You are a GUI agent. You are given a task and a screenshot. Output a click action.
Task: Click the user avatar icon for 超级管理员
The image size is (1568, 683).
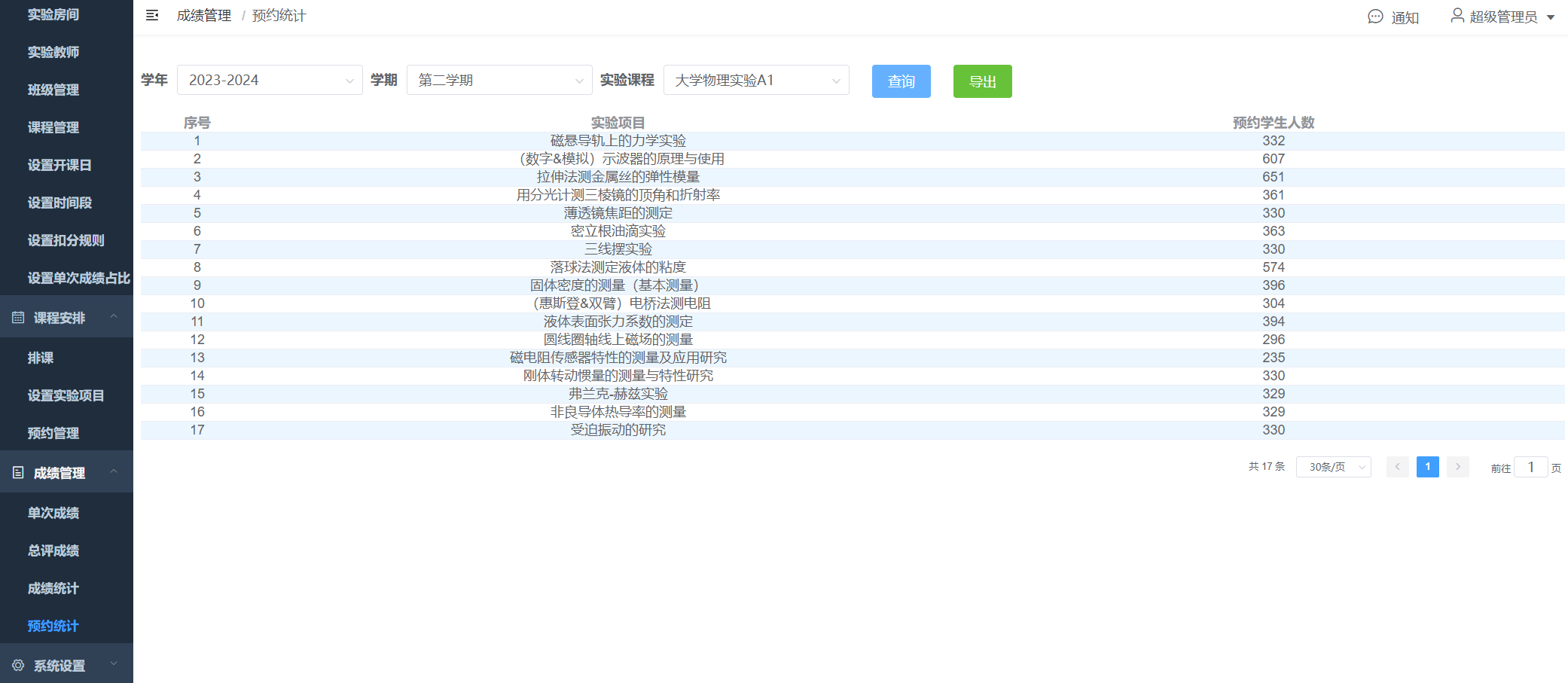point(1457,15)
